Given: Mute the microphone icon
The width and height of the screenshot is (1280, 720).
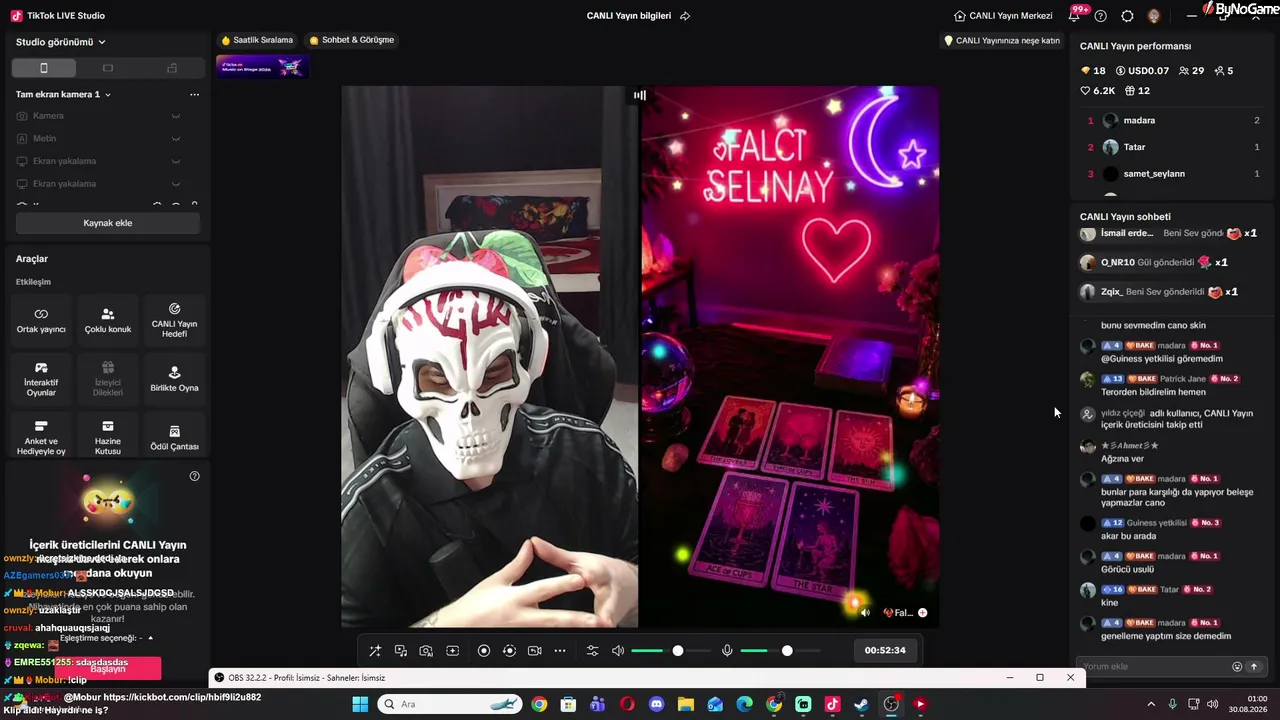Looking at the screenshot, I should (x=727, y=651).
